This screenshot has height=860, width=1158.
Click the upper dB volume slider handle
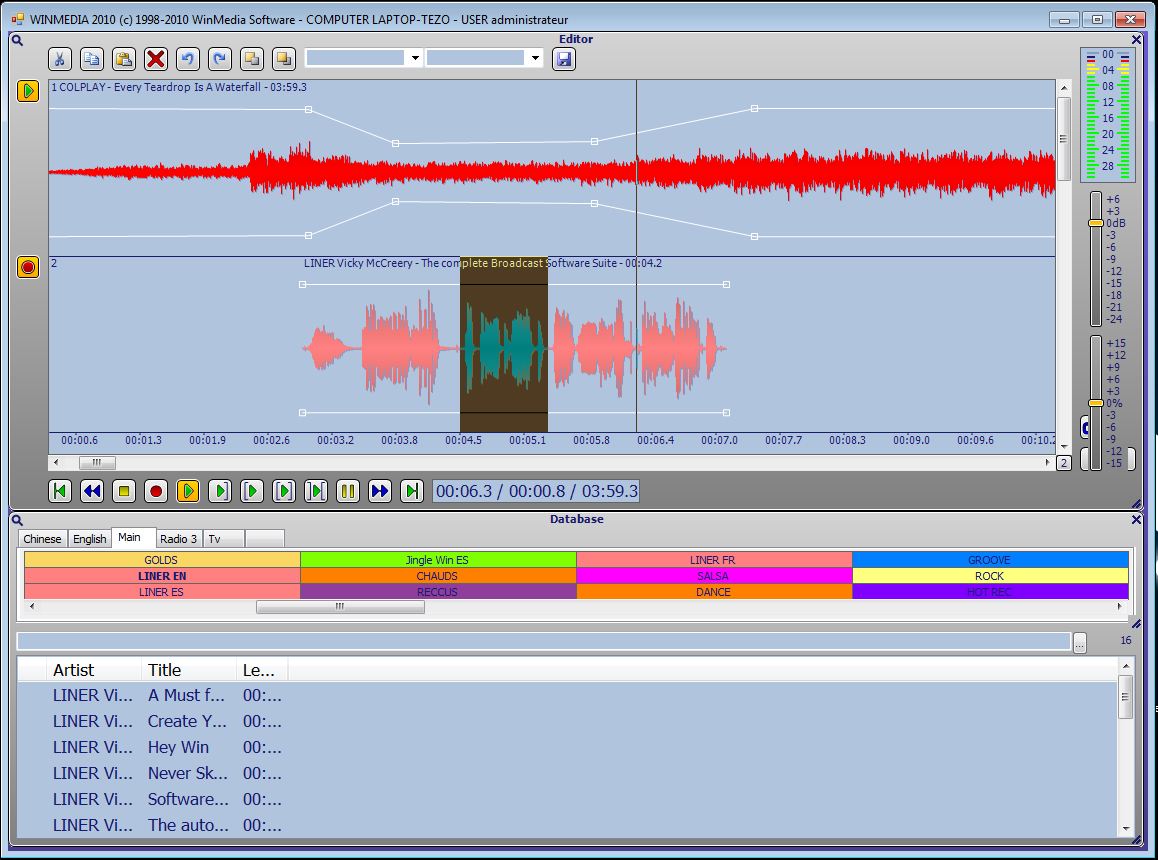click(x=1096, y=223)
